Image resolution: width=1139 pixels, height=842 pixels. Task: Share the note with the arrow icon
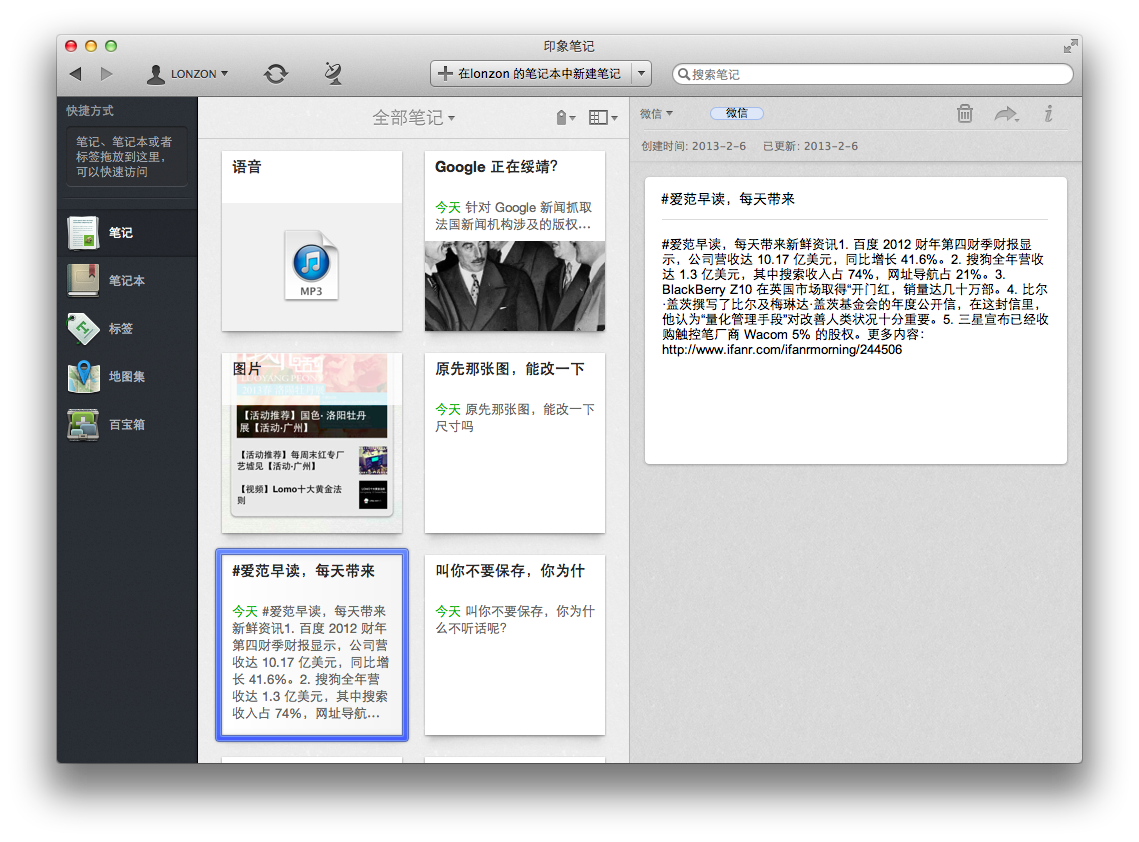(1006, 114)
